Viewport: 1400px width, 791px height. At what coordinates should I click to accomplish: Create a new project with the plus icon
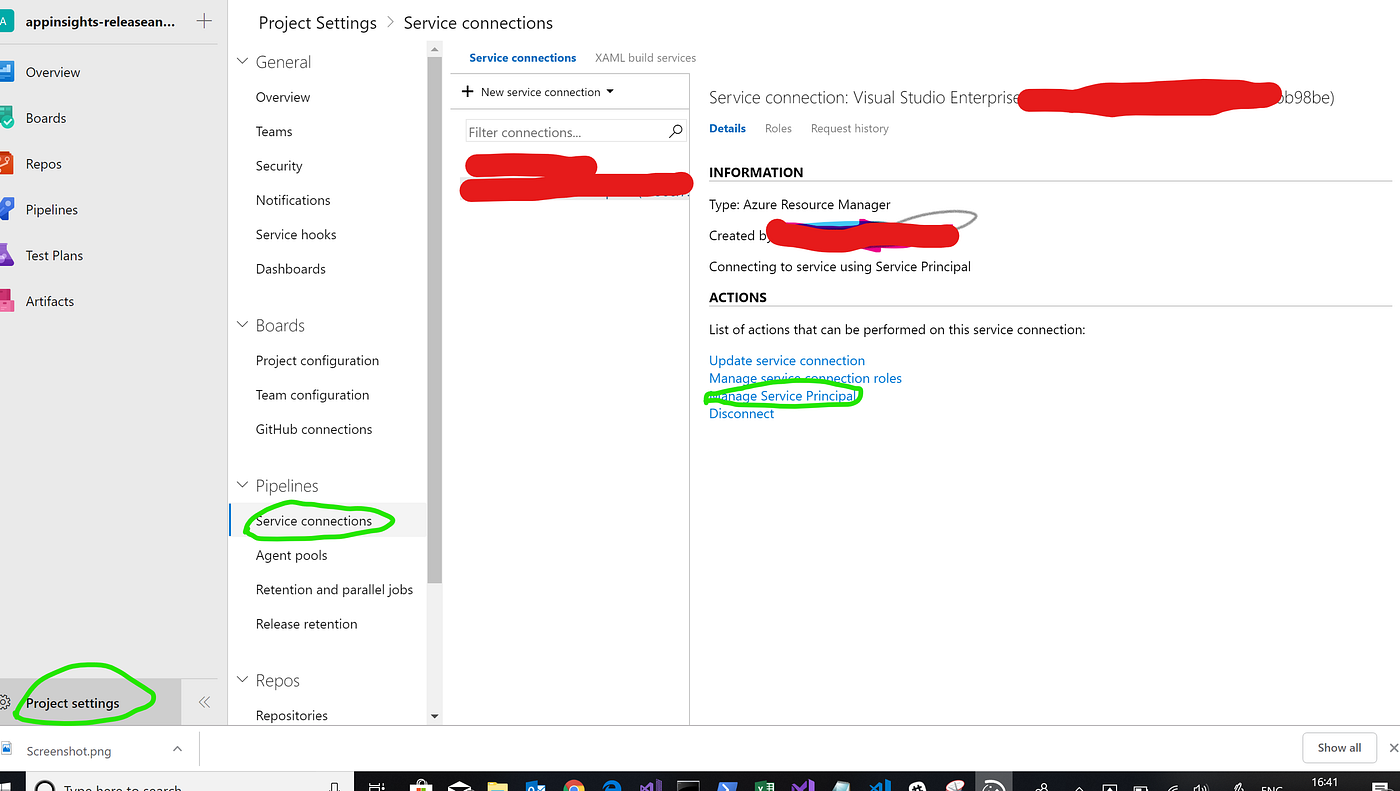205,20
